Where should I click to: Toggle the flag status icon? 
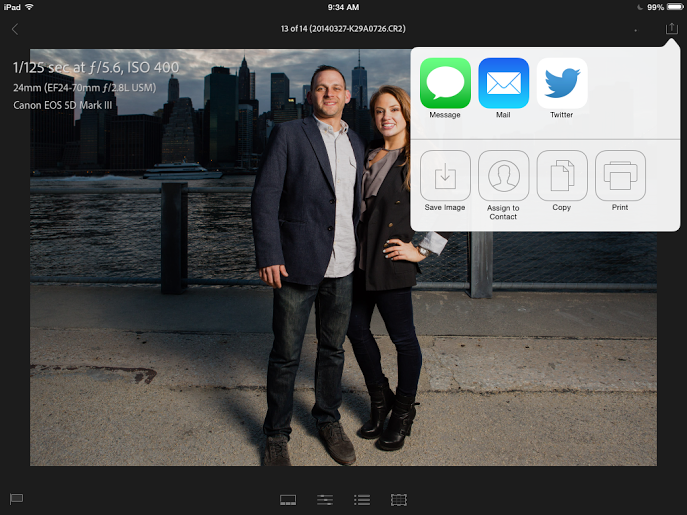click(x=16, y=499)
